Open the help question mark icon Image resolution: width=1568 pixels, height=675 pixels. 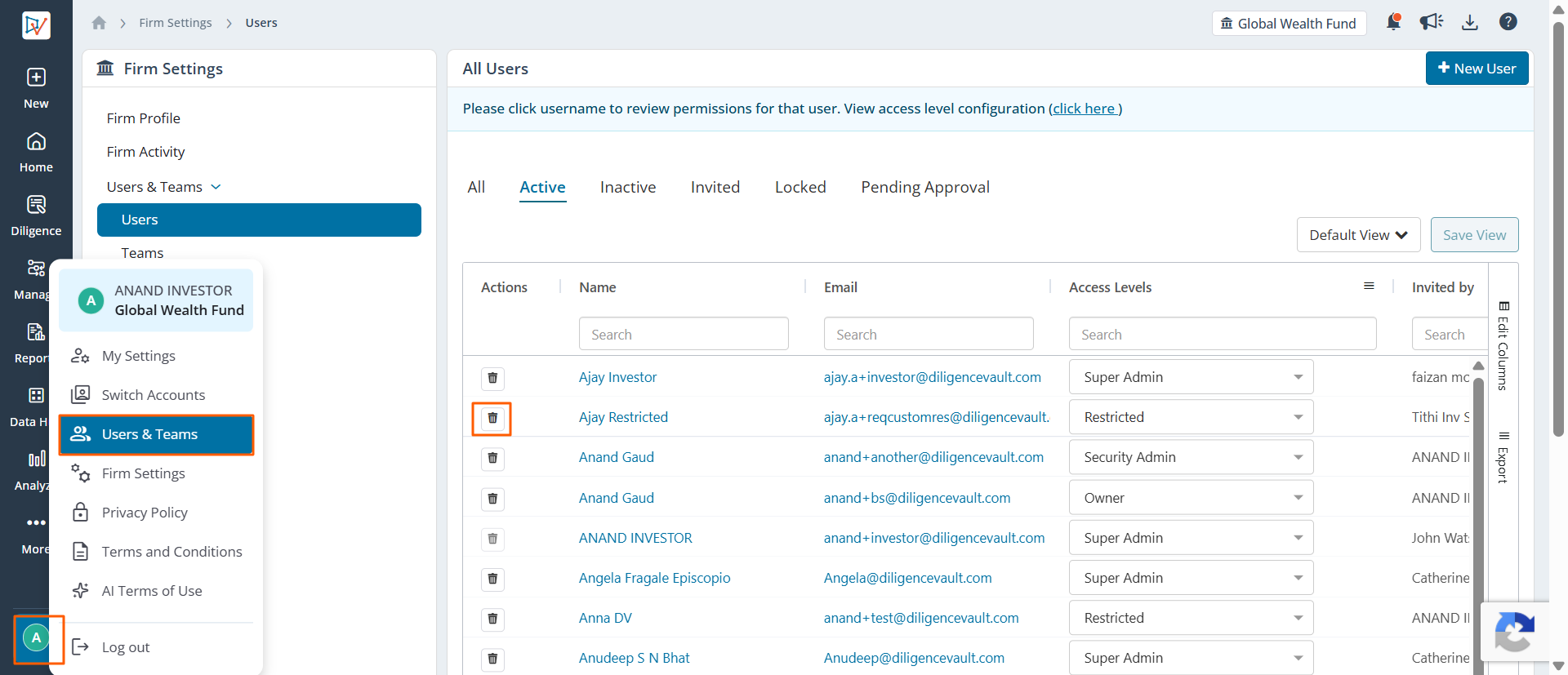tap(1508, 22)
